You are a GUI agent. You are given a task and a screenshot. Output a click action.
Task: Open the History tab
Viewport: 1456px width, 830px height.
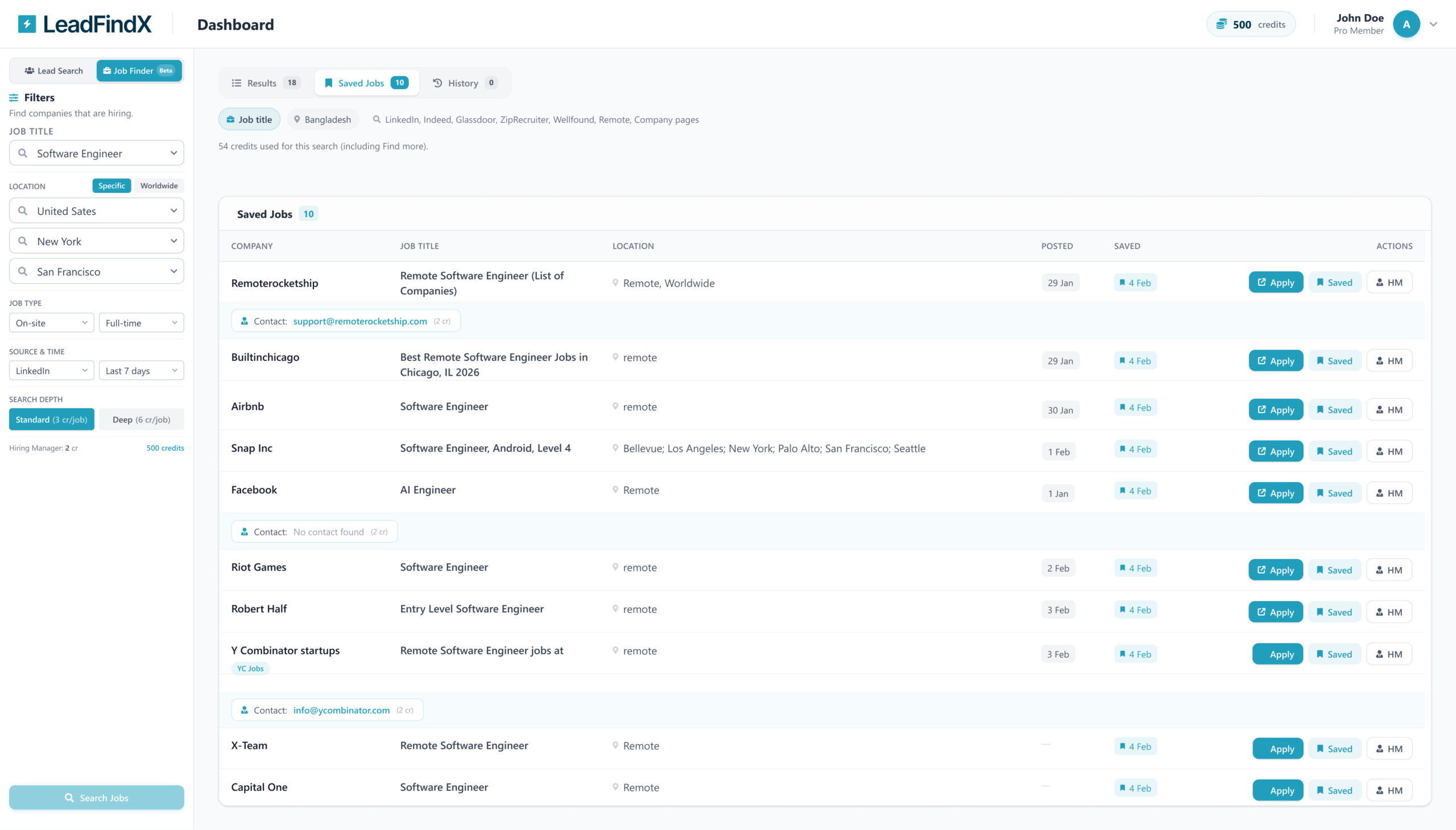coord(463,82)
